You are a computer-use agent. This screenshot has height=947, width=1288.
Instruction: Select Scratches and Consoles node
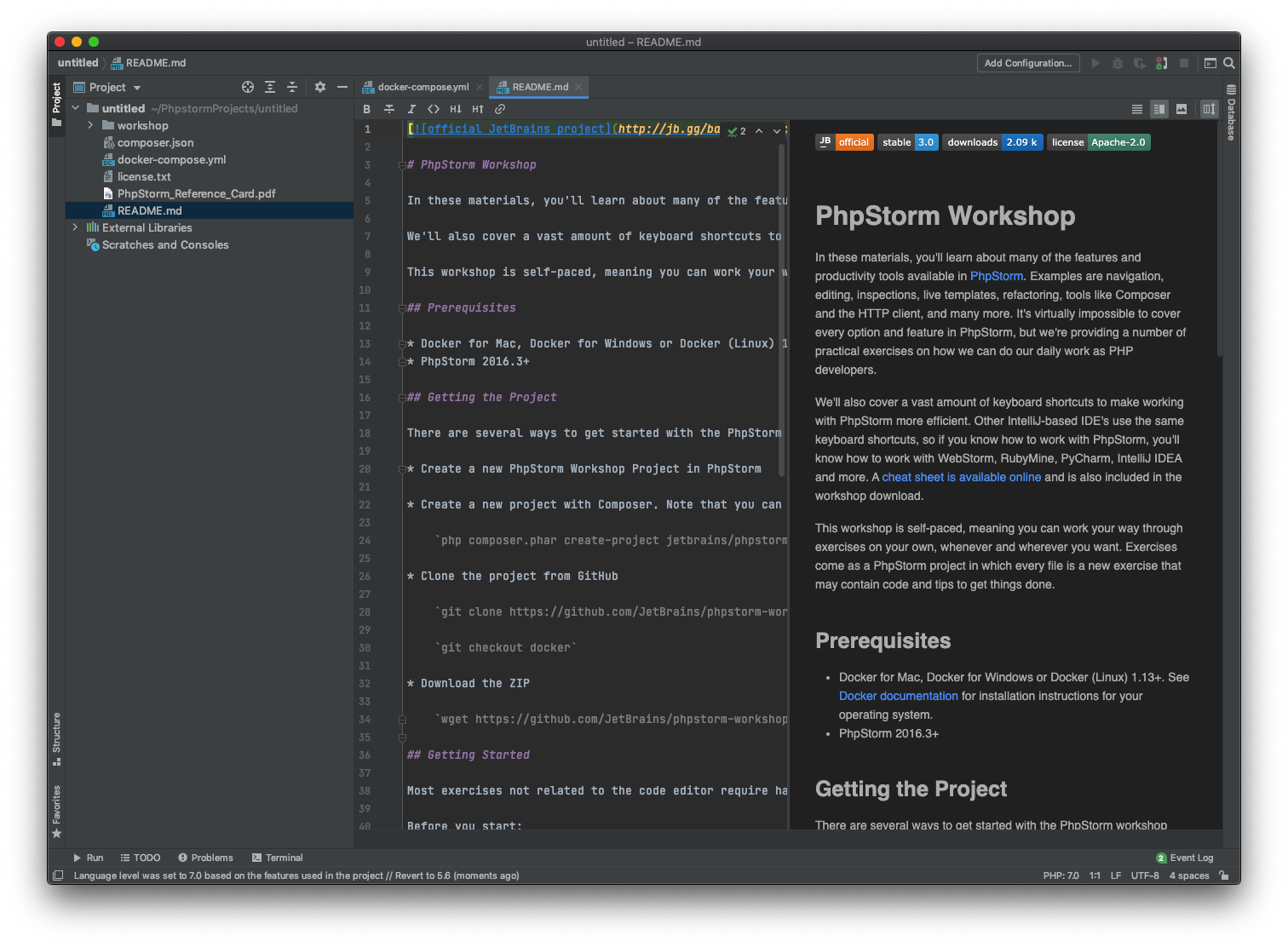click(x=165, y=244)
